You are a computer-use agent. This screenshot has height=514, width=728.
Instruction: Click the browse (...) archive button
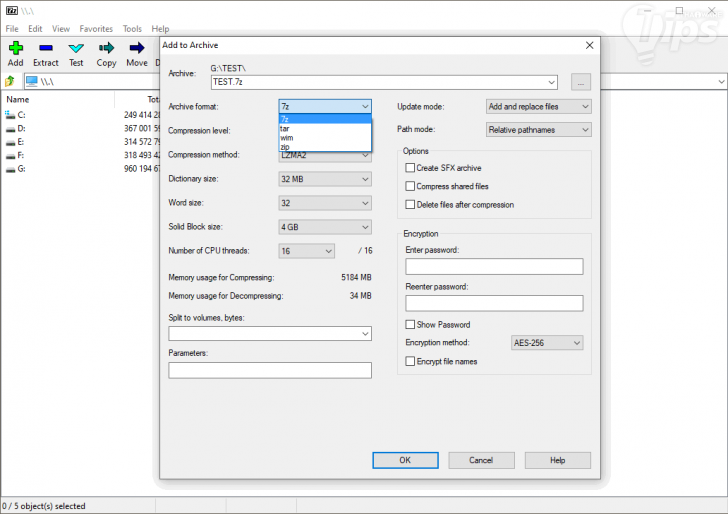click(x=580, y=82)
